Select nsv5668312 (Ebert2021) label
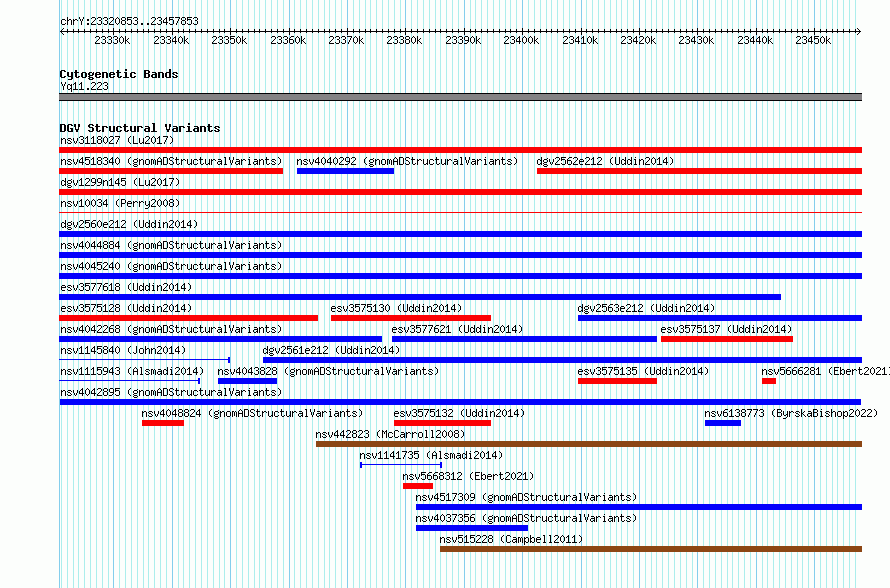The image size is (890, 588). (x=468, y=476)
